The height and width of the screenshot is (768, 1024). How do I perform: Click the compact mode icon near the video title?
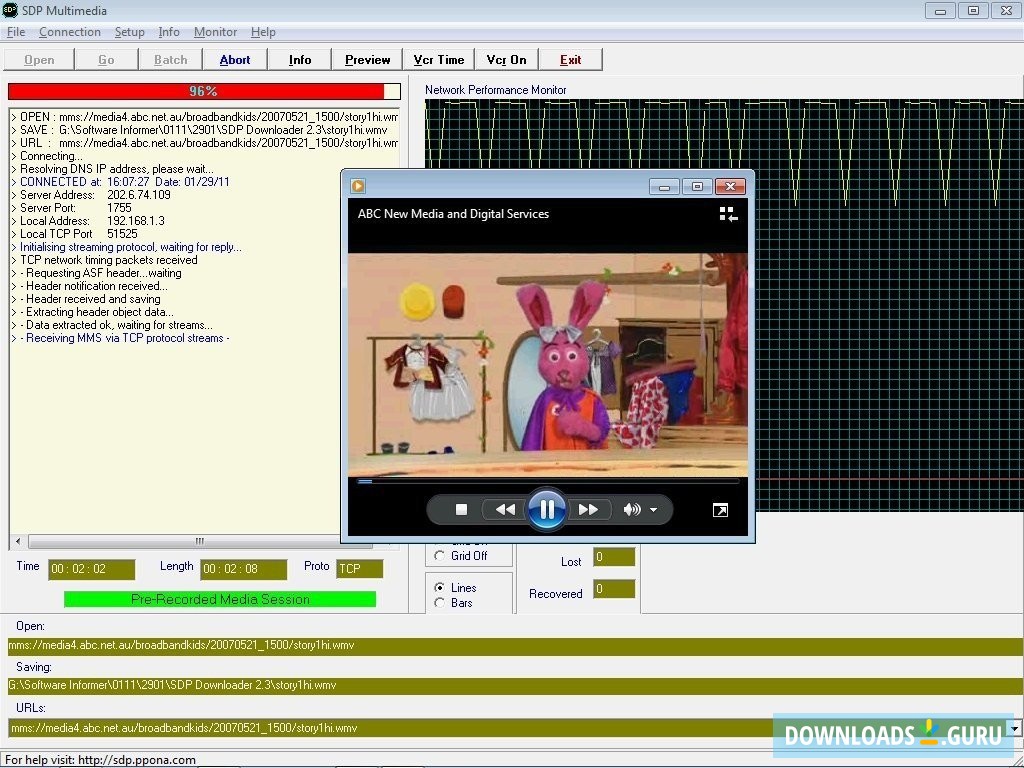(727, 214)
